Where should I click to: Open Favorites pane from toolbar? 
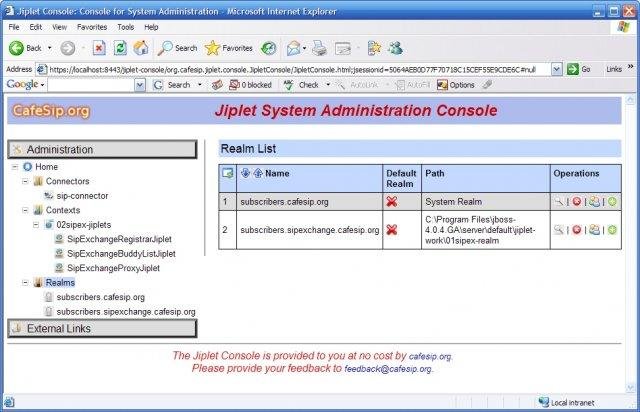coord(229,48)
